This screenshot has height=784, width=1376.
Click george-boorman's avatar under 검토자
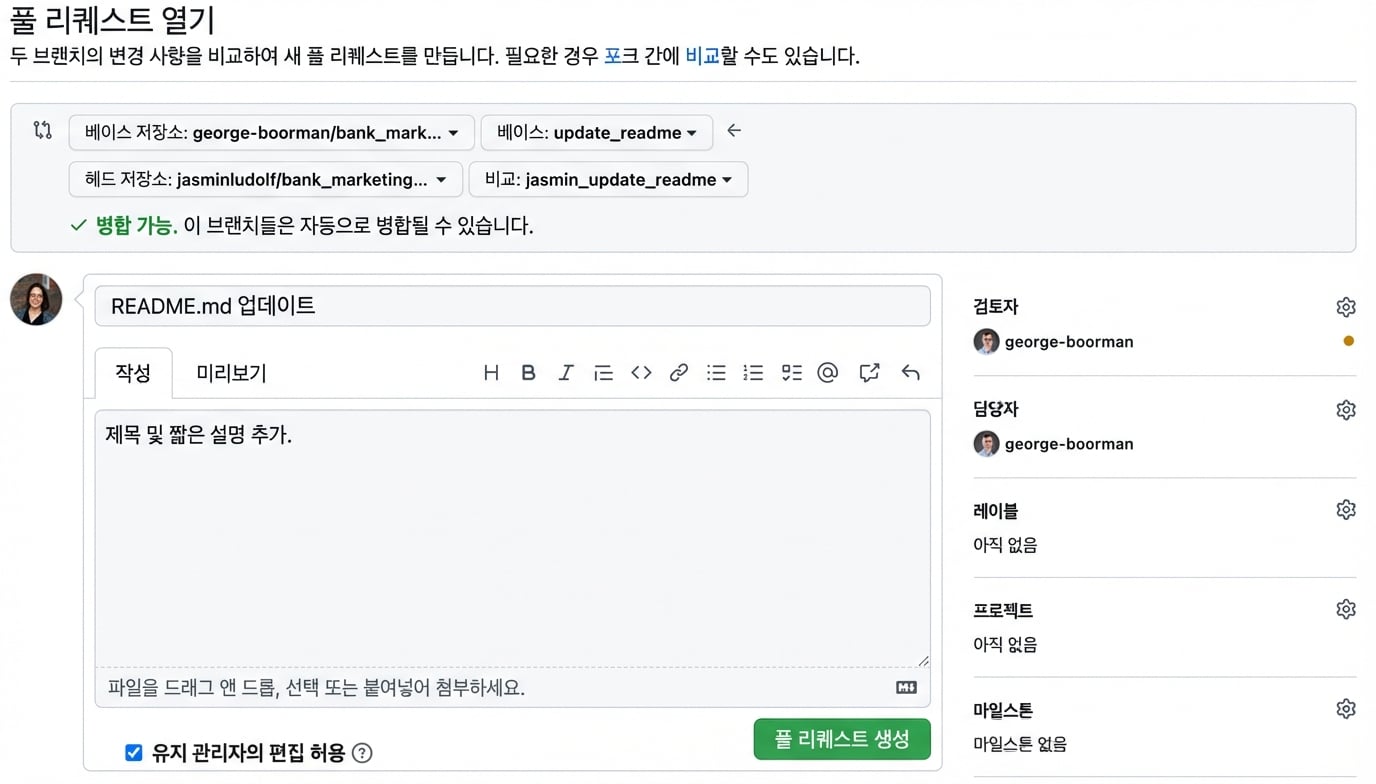(986, 342)
